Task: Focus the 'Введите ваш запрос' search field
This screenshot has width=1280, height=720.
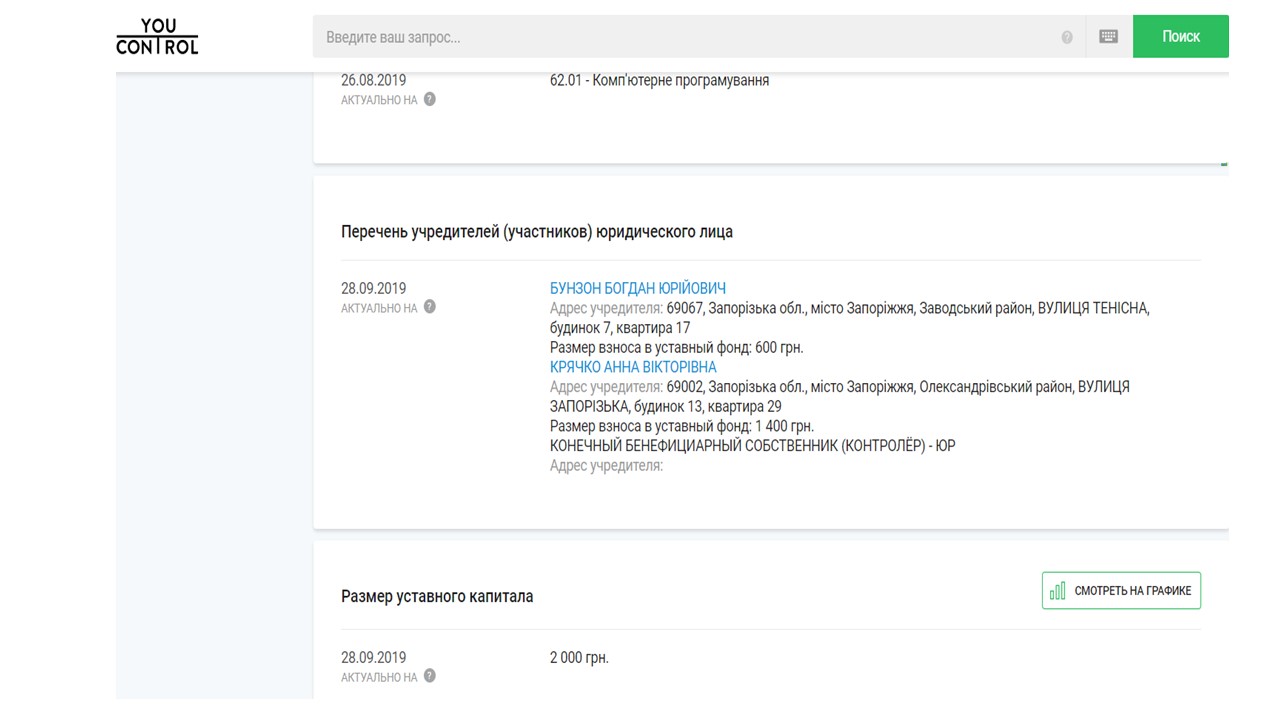Action: (690, 37)
